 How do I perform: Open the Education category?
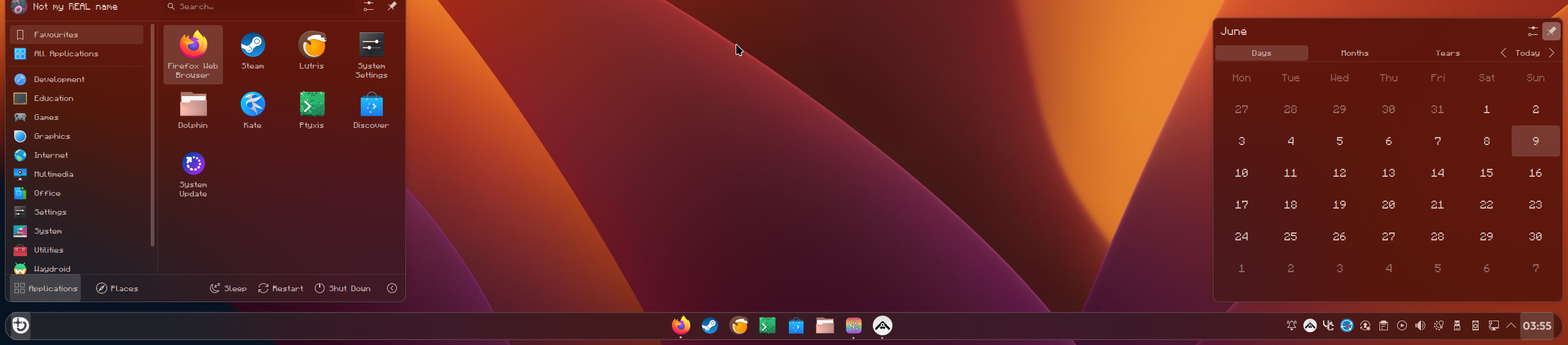tap(77, 98)
